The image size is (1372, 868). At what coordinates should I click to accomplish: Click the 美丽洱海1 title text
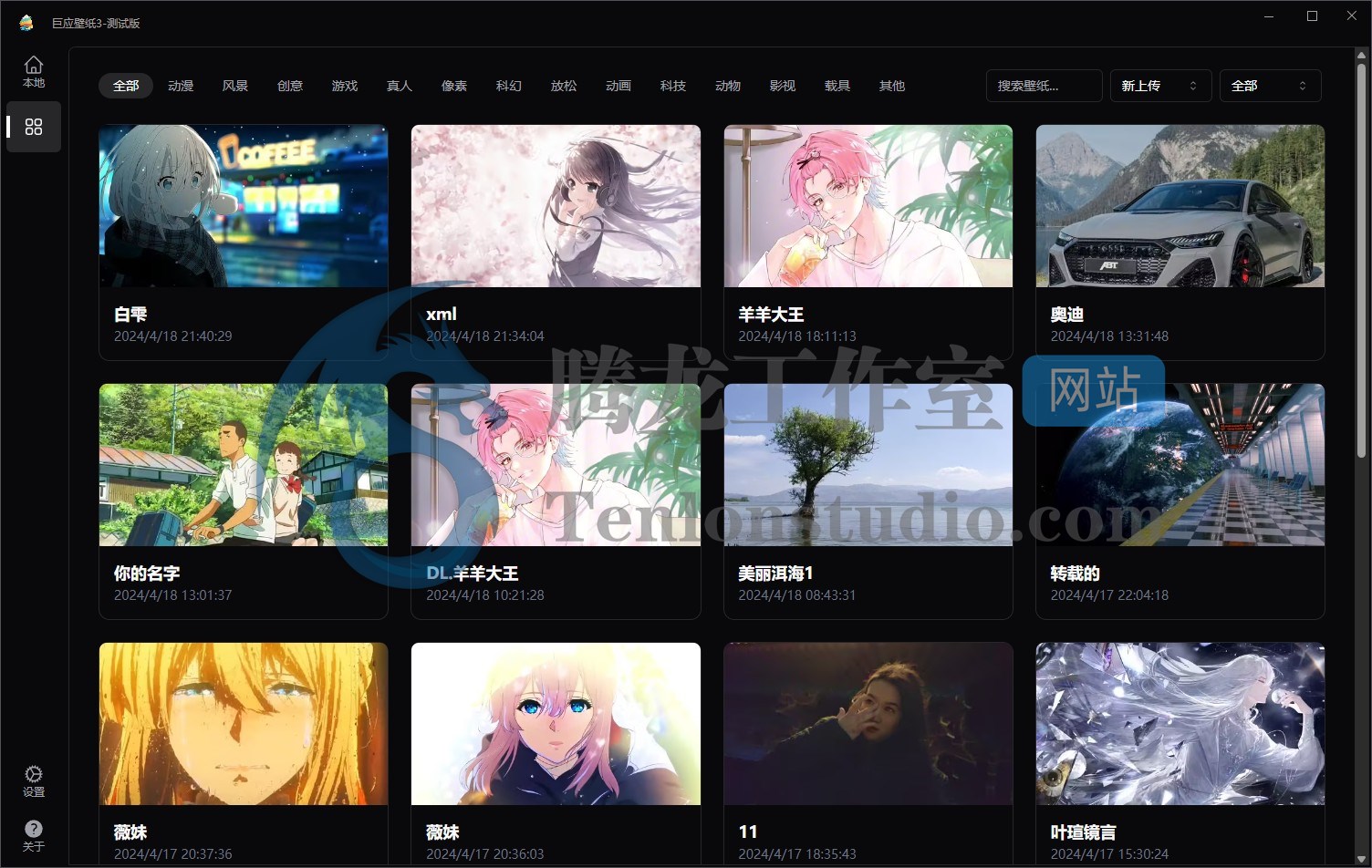click(x=775, y=573)
